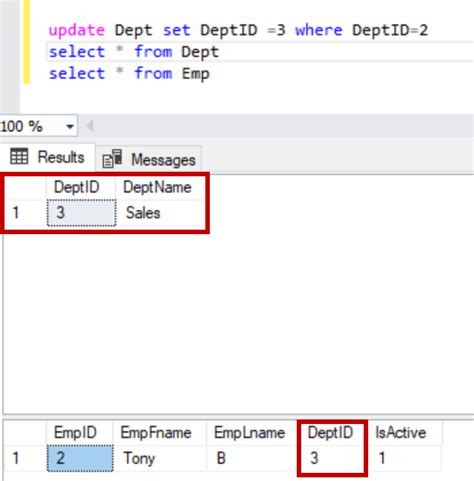The width and height of the screenshot is (474, 481).
Task: Click the horizontal scroll left arrow
Action: pos(90,126)
